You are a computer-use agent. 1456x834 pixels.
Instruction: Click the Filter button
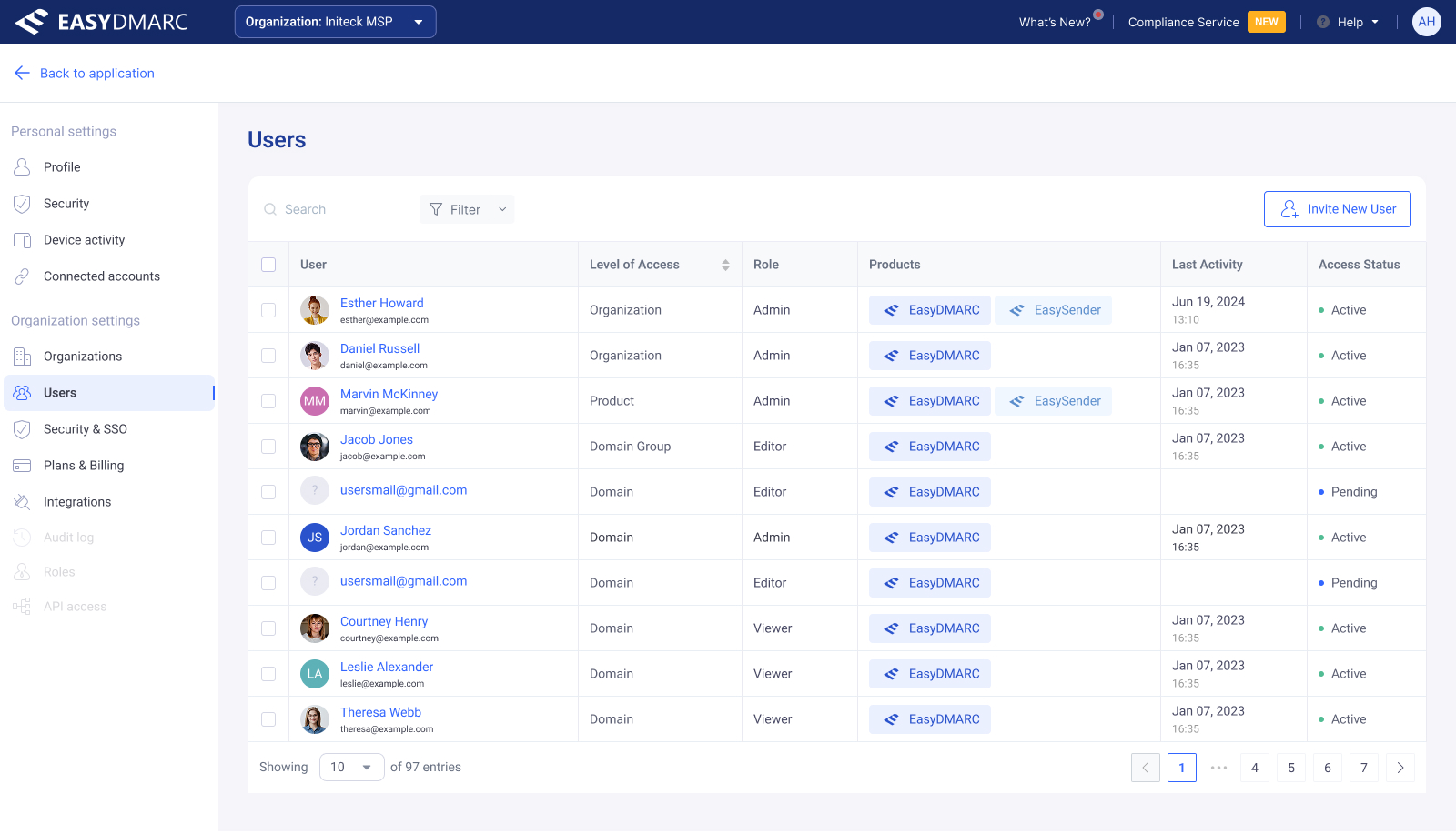(455, 209)
